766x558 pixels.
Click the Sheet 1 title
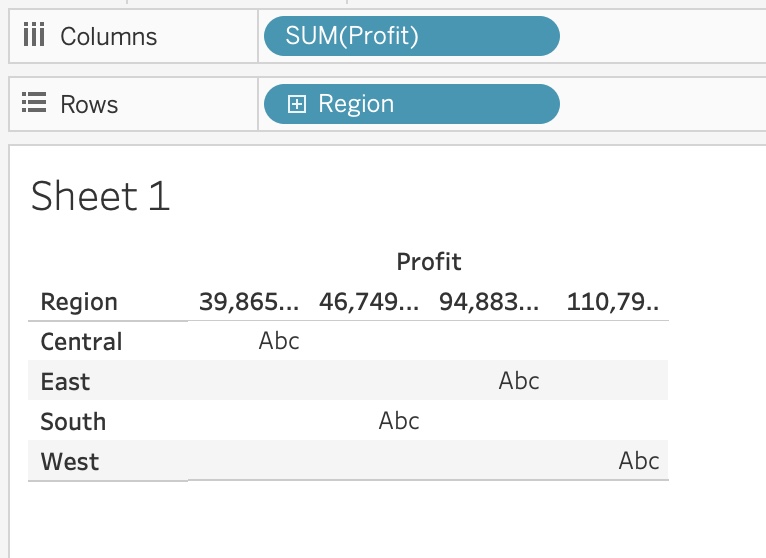[x=101, y=196]
